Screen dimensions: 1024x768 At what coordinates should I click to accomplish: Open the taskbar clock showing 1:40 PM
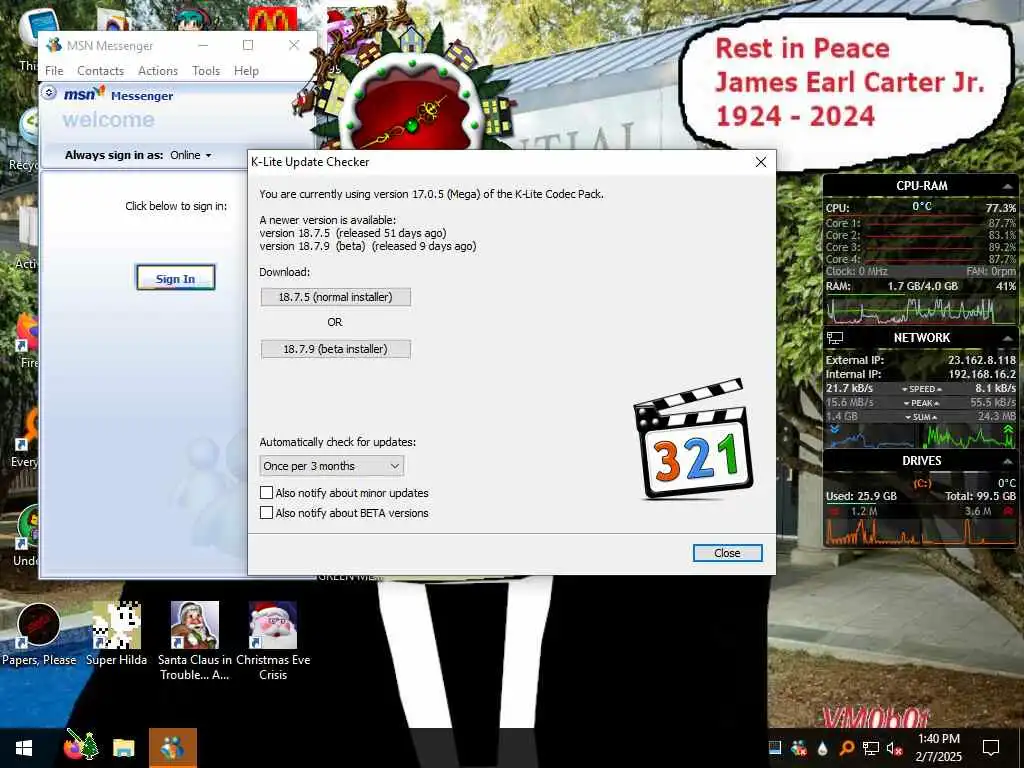(938, 748)
